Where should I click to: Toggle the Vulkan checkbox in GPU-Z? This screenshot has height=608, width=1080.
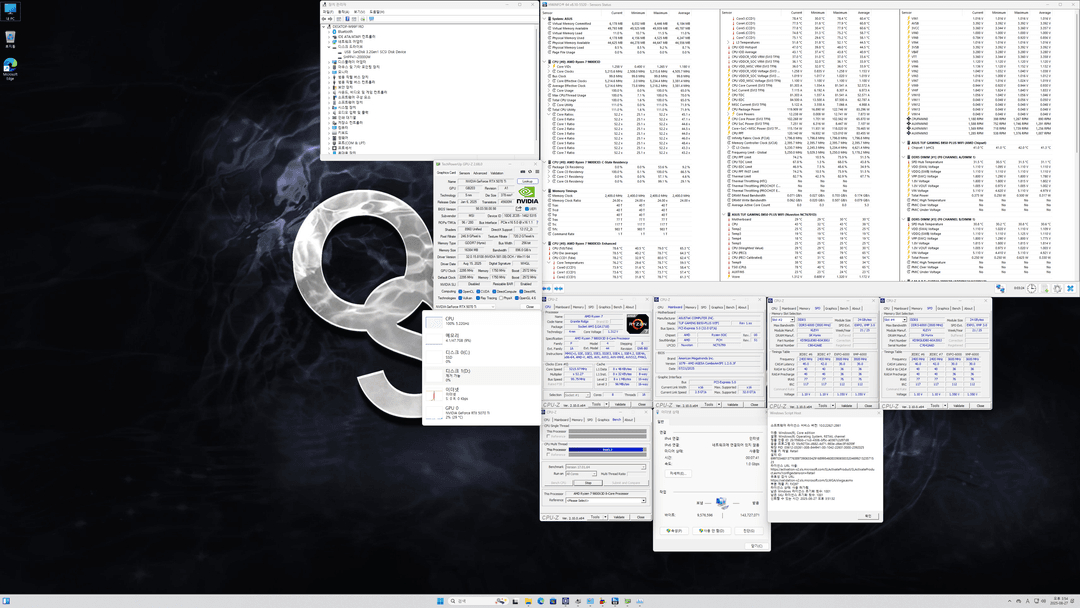click(460, 298)
